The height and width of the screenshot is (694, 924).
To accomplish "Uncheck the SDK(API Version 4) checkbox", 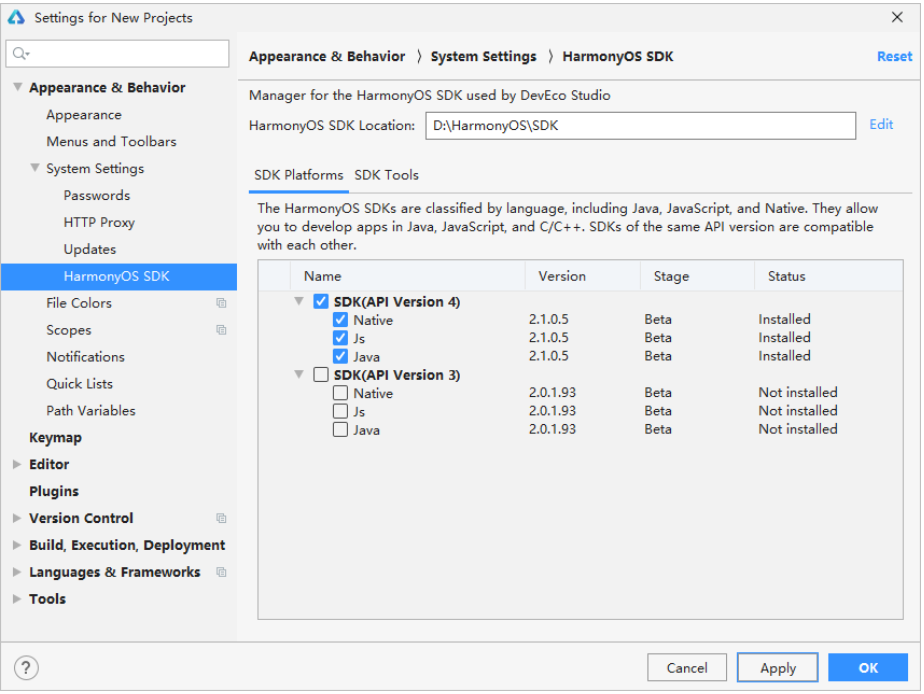I will [x=321, y=301].
